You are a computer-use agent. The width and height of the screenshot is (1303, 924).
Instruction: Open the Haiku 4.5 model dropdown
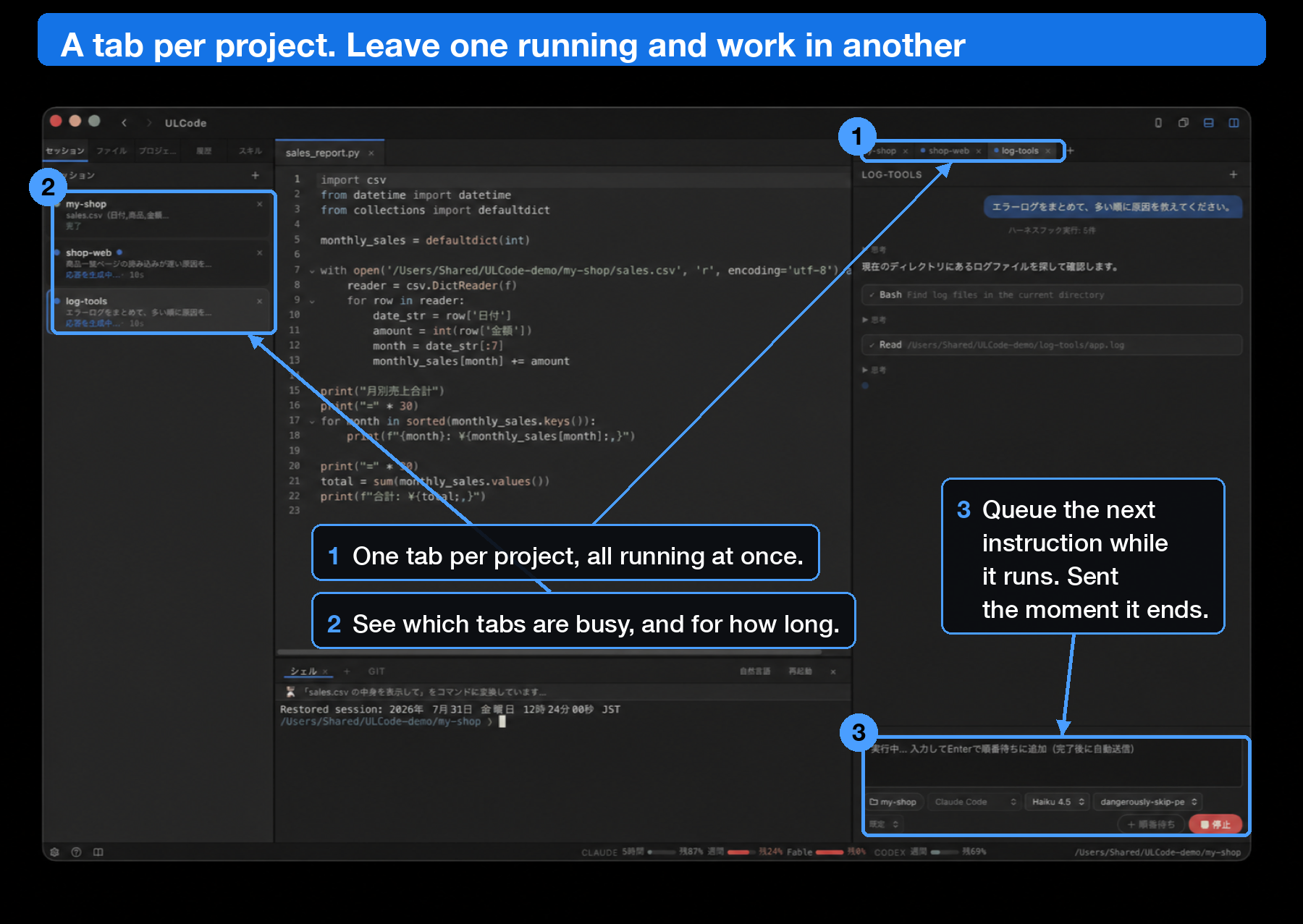coord(1058,802)
